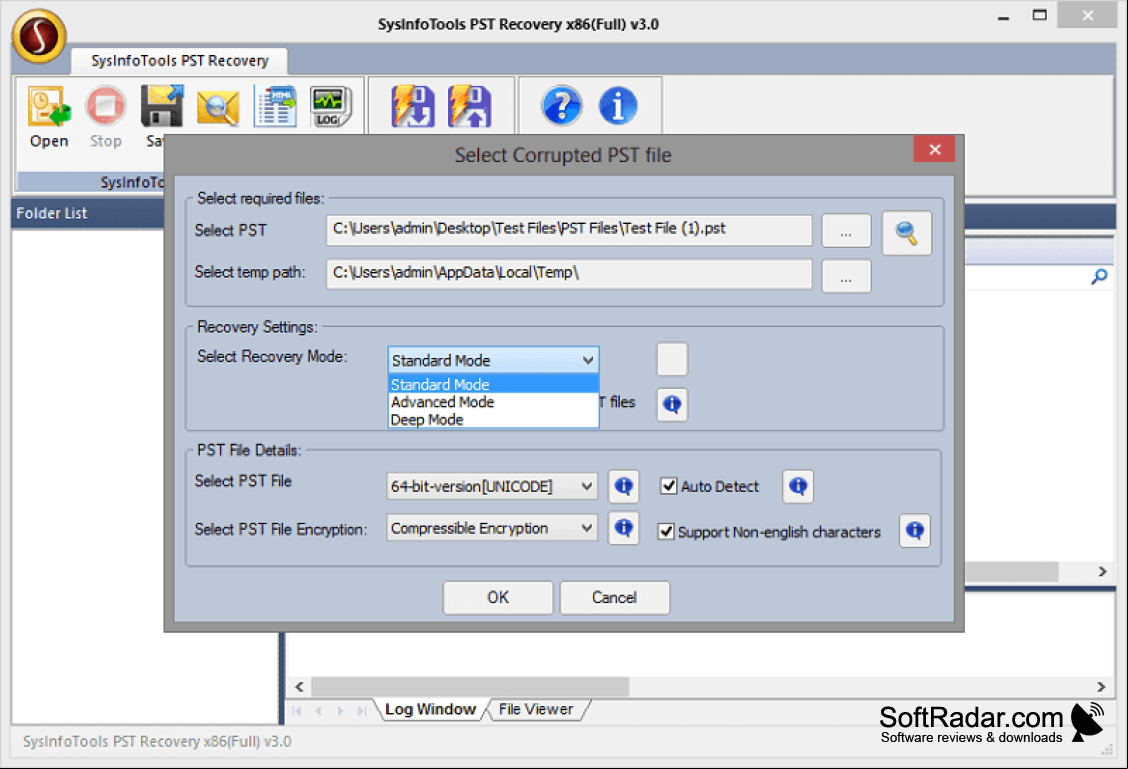The width and height of the screenshot is (1128, 769).
Task: Click the Stop toolbar icon
Action: pyautogui.click(x=105, y=106)
